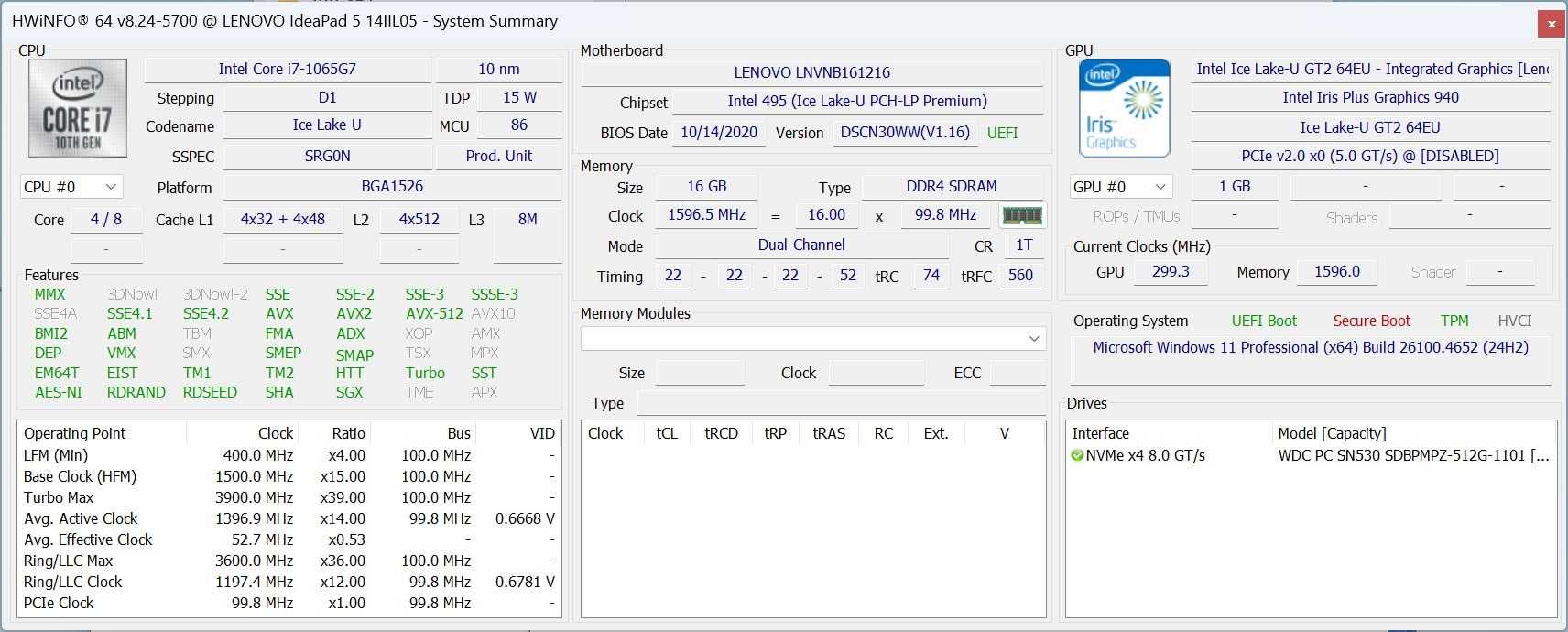Click the Drives Interface column header
Screen dimensions: 1568x632
(x=1170, y=433)
